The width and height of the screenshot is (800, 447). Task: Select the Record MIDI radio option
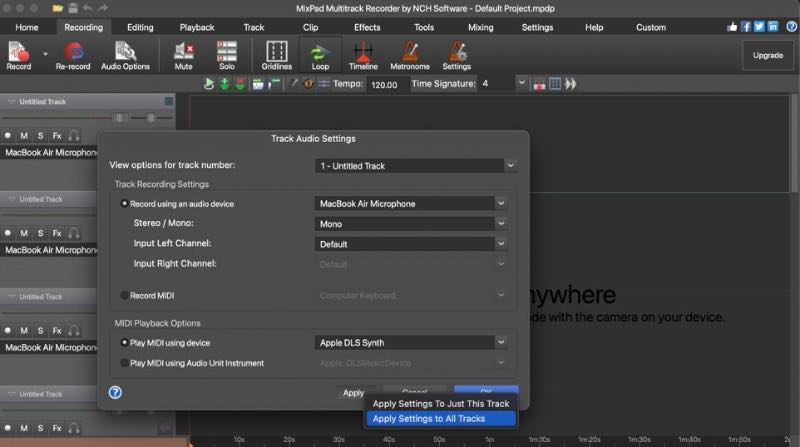(125, 296)
